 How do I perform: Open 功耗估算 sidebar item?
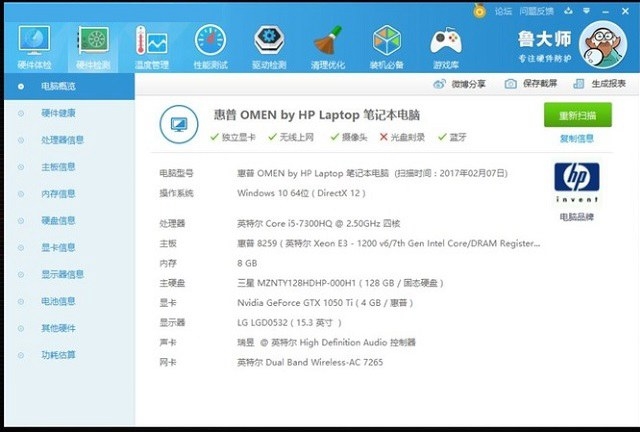(x=58, y=355)
